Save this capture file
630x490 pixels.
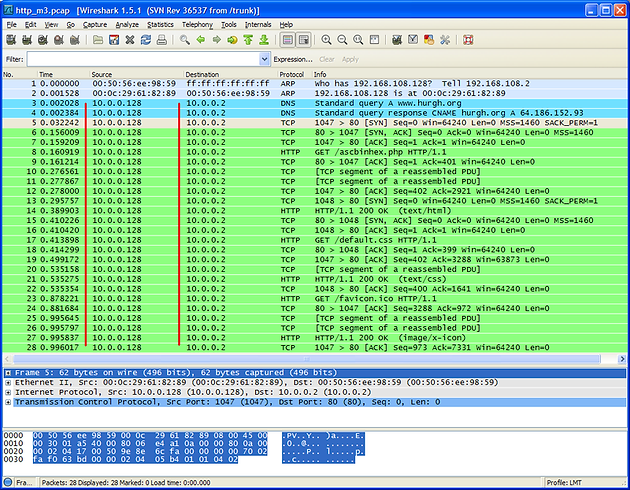(x=114, y=40)
